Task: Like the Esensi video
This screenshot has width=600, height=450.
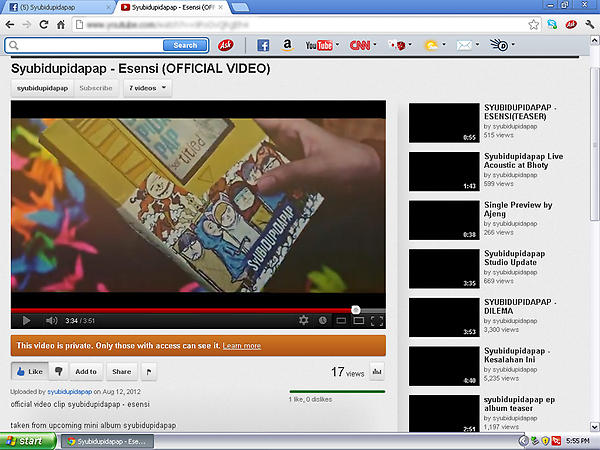Action: pyautogui.click(x=30, y=371)
